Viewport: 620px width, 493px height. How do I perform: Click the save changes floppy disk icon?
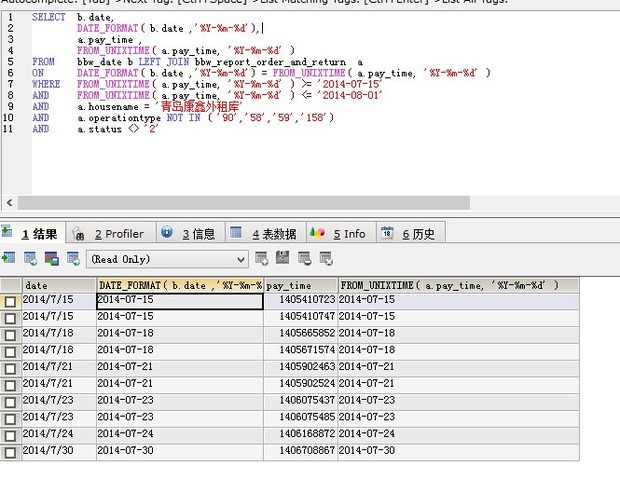(x=283, y=258)
